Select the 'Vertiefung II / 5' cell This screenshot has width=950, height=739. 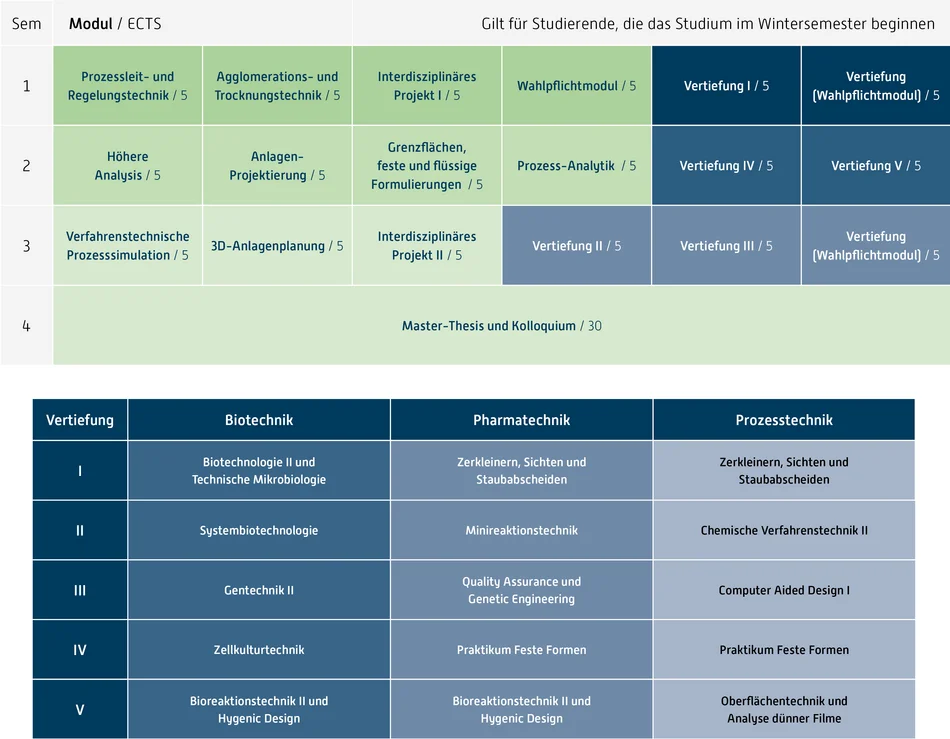(x=576, y=245)
